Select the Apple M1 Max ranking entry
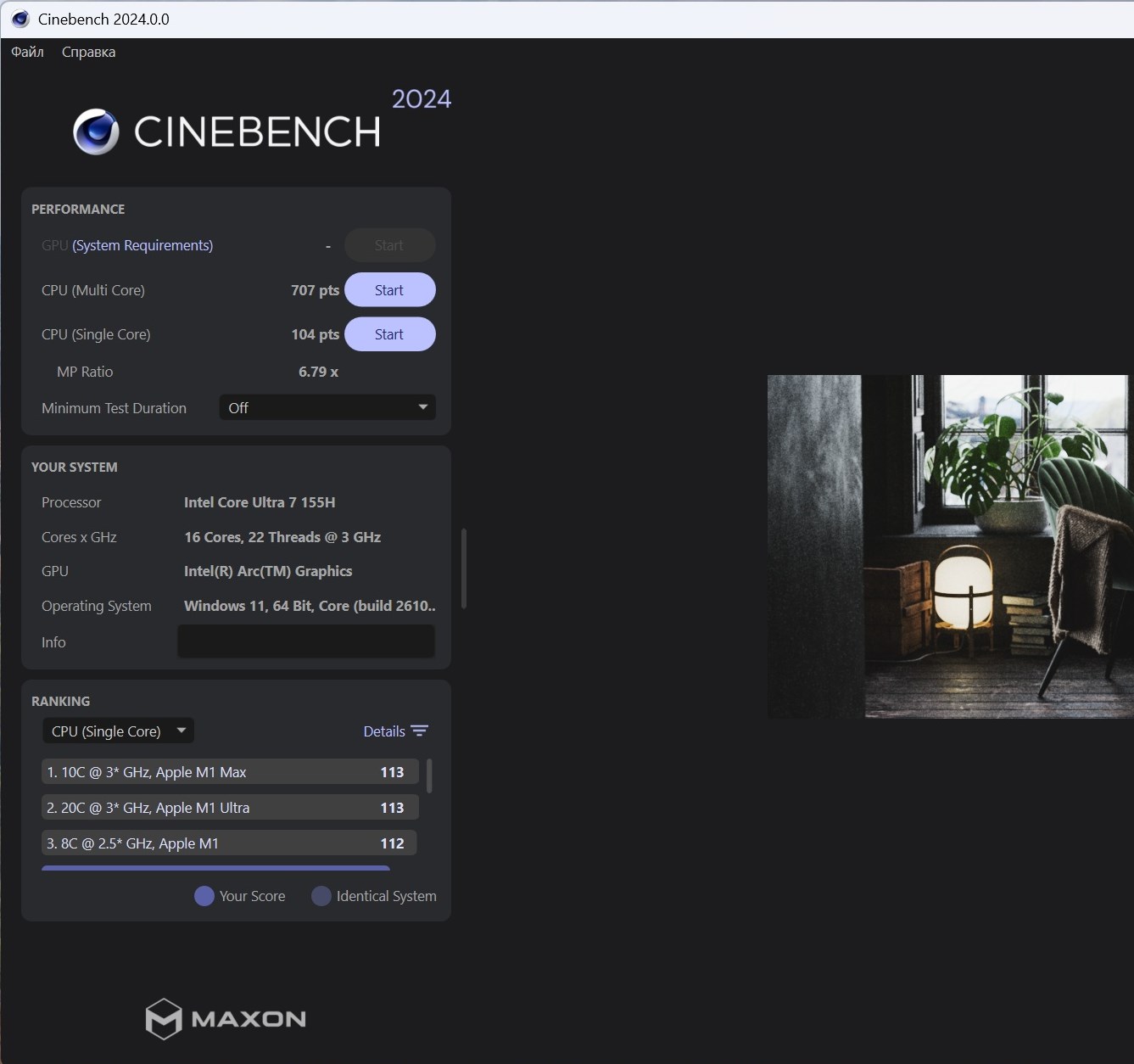Screen dimensions: 1134x1064 pos(229,772)
